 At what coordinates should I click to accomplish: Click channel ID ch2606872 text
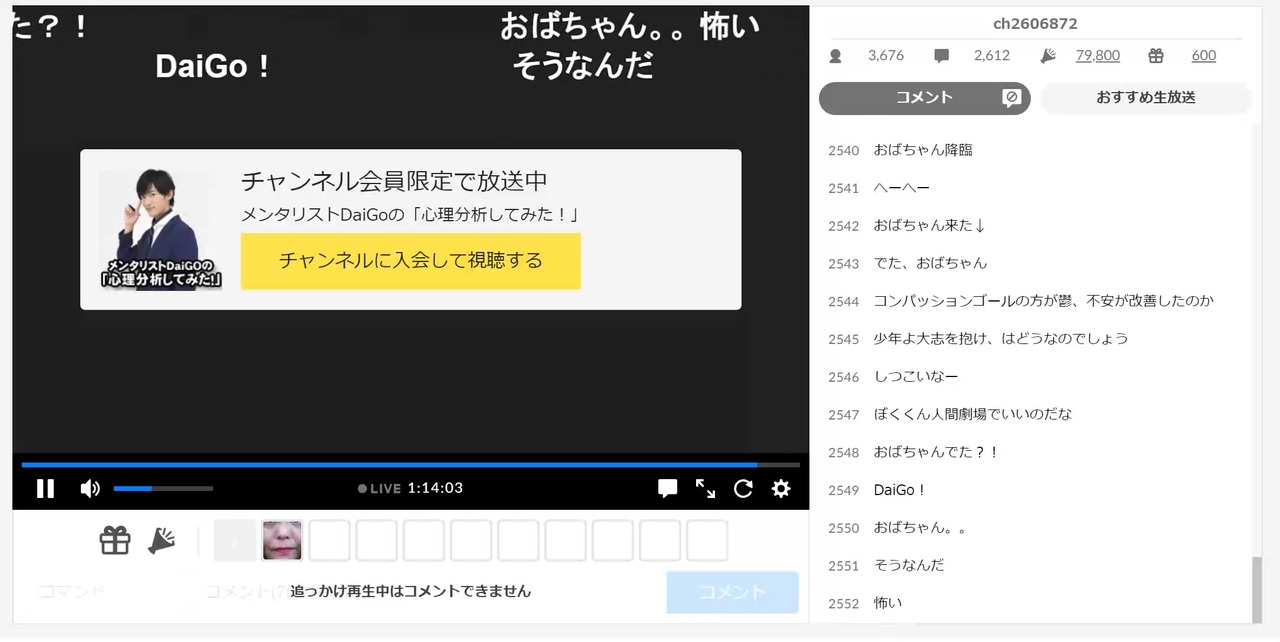pos(1035,23)
